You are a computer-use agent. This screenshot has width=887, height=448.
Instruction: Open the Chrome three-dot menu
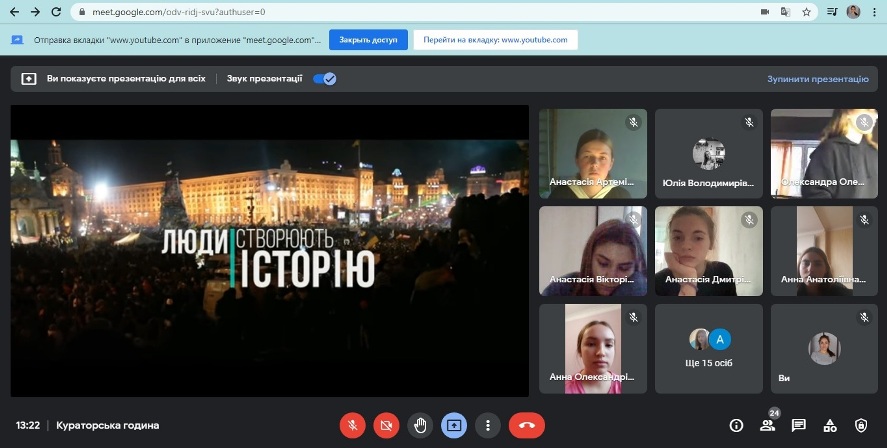coord(875,11)
